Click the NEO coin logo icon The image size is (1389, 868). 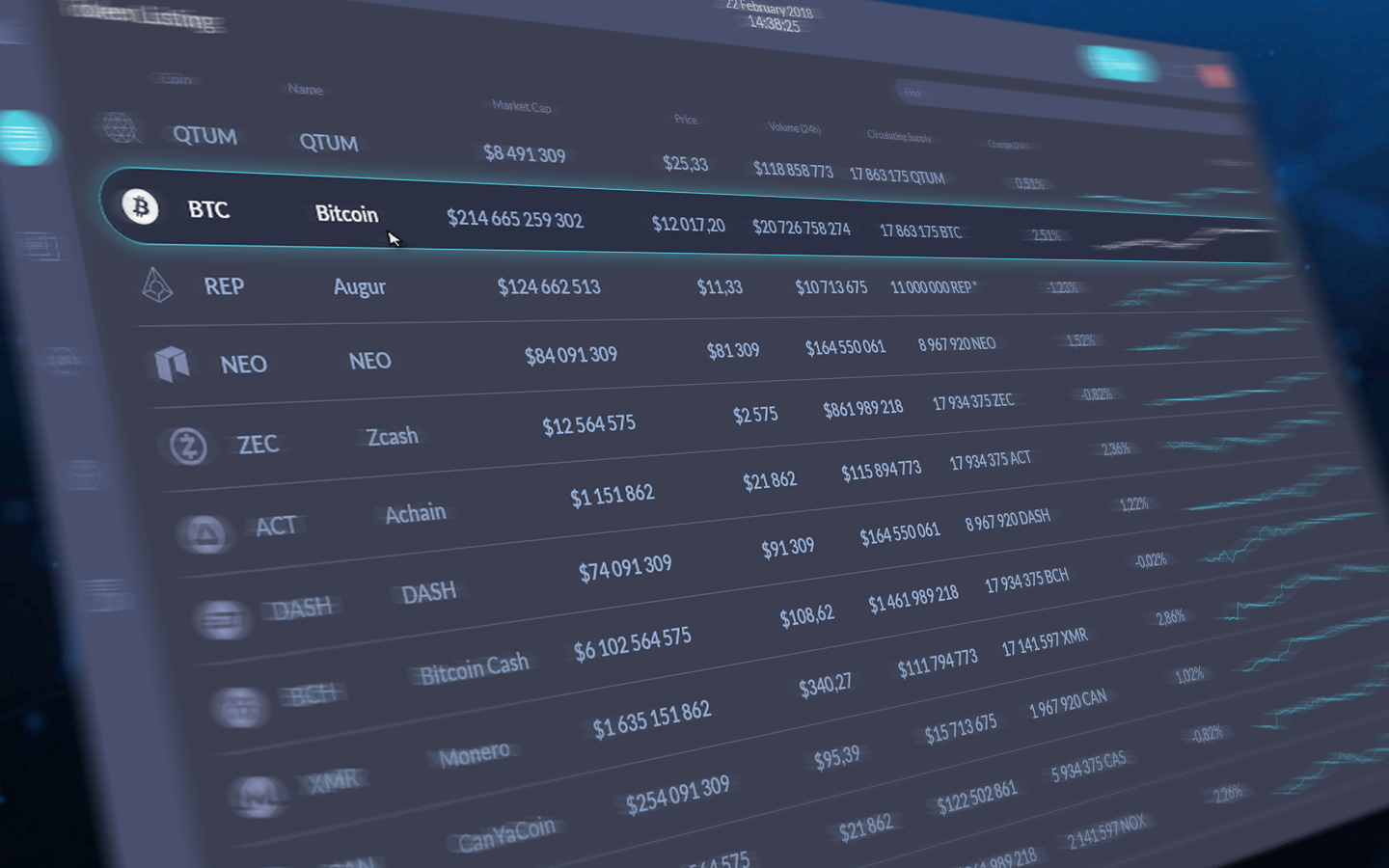172,364
